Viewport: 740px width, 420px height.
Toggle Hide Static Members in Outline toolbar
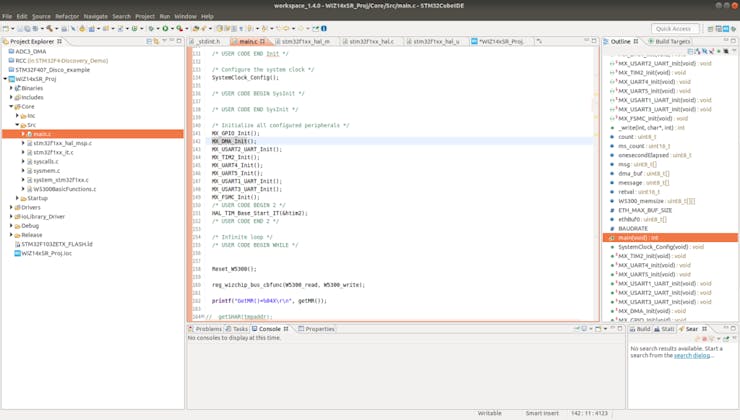tap(711, 51)
